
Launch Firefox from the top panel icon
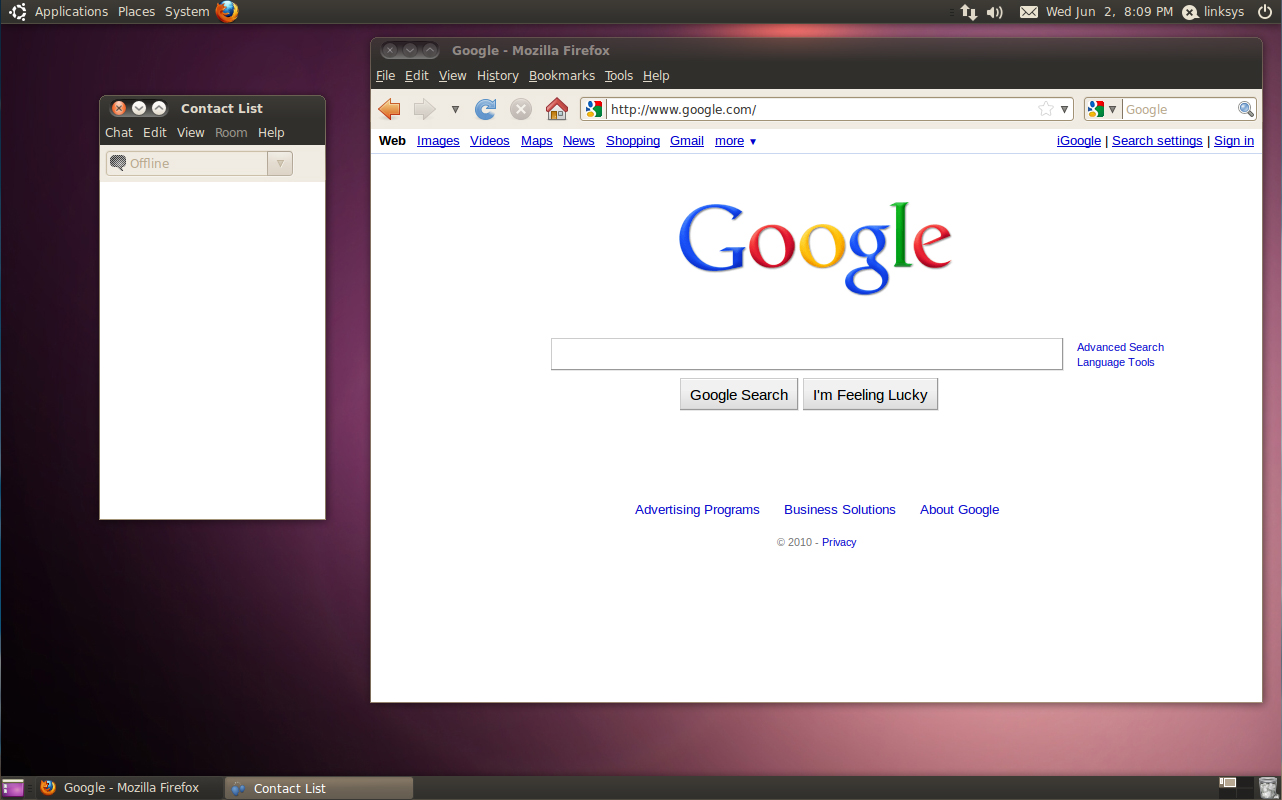click(x=227, y=12)
